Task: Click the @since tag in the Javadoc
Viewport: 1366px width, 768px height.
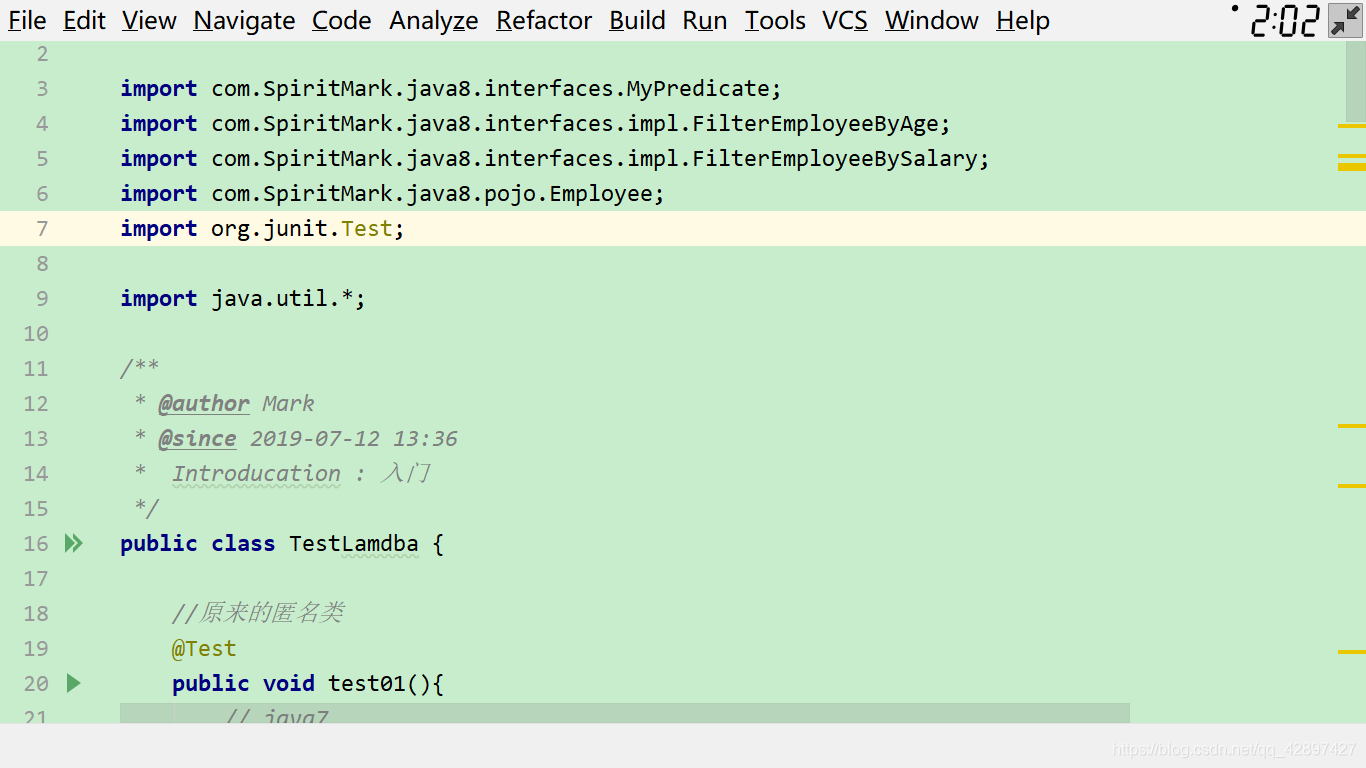Action: click(x=198, y=438)
